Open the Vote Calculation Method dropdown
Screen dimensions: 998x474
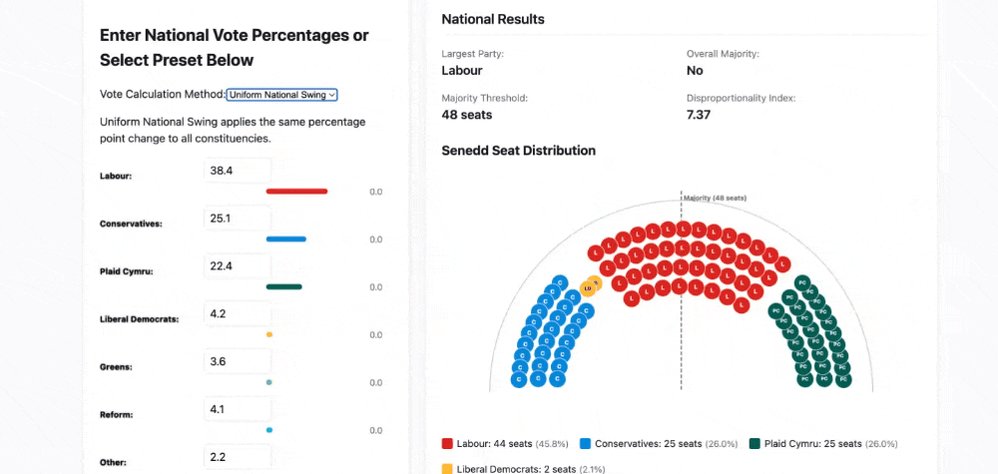click(282, 95)
